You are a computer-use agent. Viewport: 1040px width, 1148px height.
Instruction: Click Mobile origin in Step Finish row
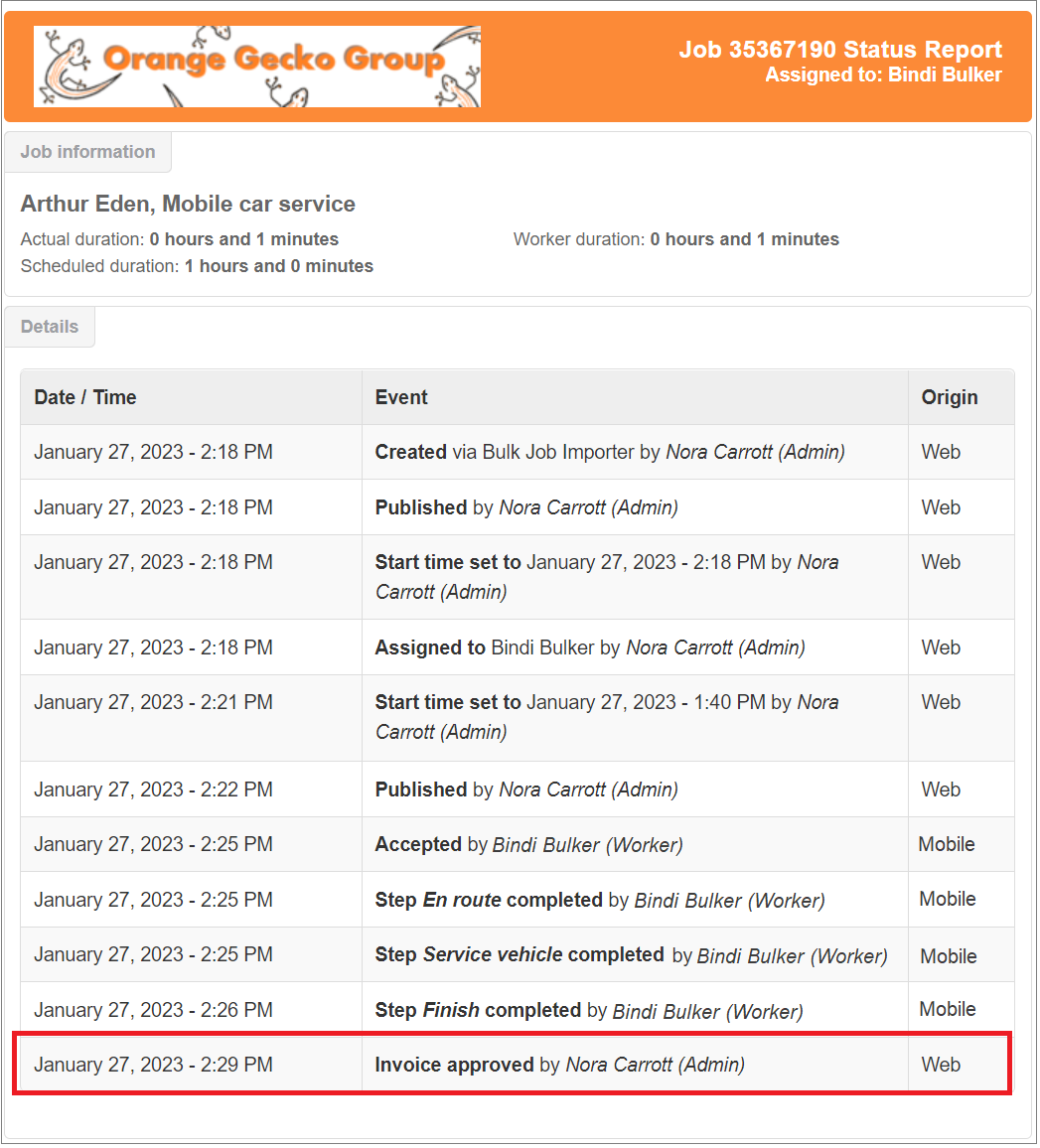(x=948, y=1010)
